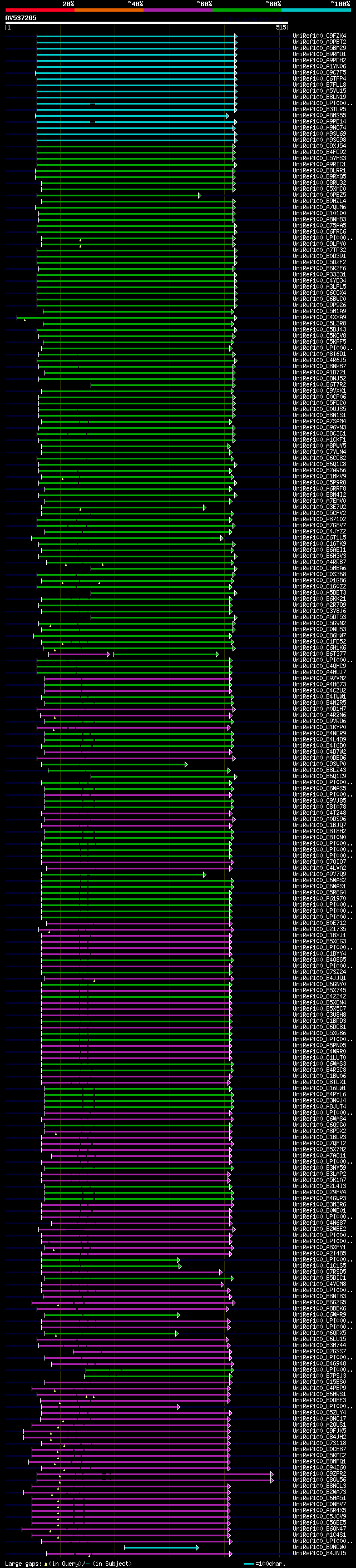Screen dimensions: 356x1568
Task: Click the white query sequence bar
Action: (147, 23)
